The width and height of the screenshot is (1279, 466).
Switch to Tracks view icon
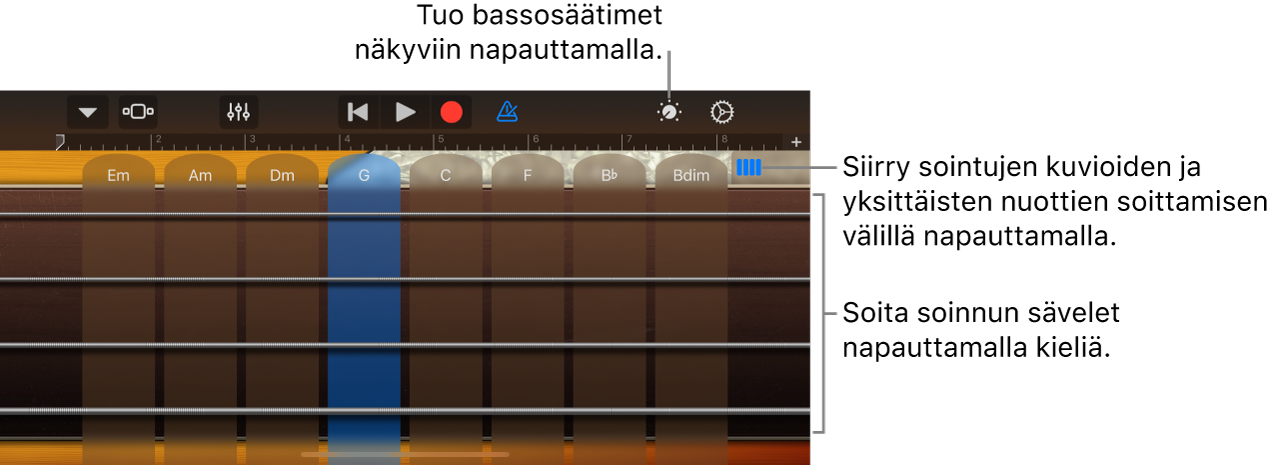(x=138, y=112)
